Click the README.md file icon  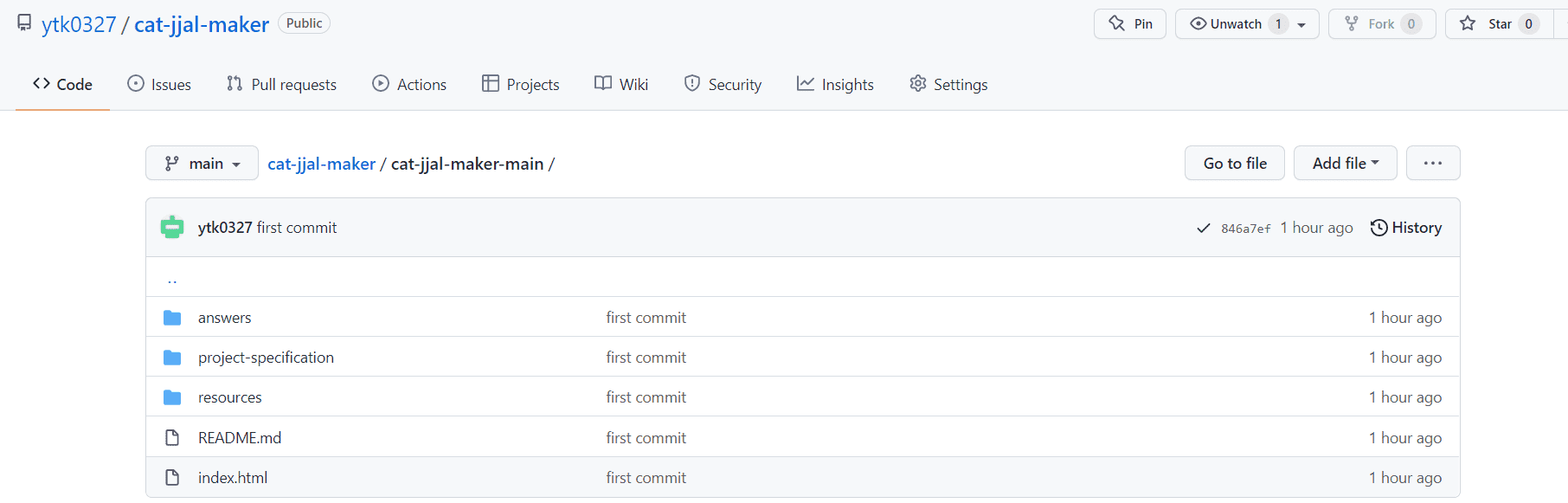172,438
